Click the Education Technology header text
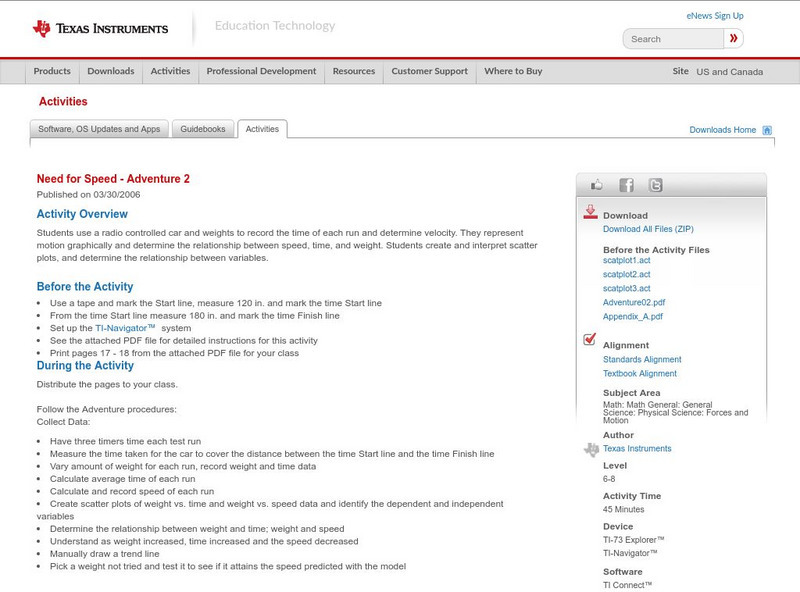Viewport: 800px width, 592px height. point(275,26)
